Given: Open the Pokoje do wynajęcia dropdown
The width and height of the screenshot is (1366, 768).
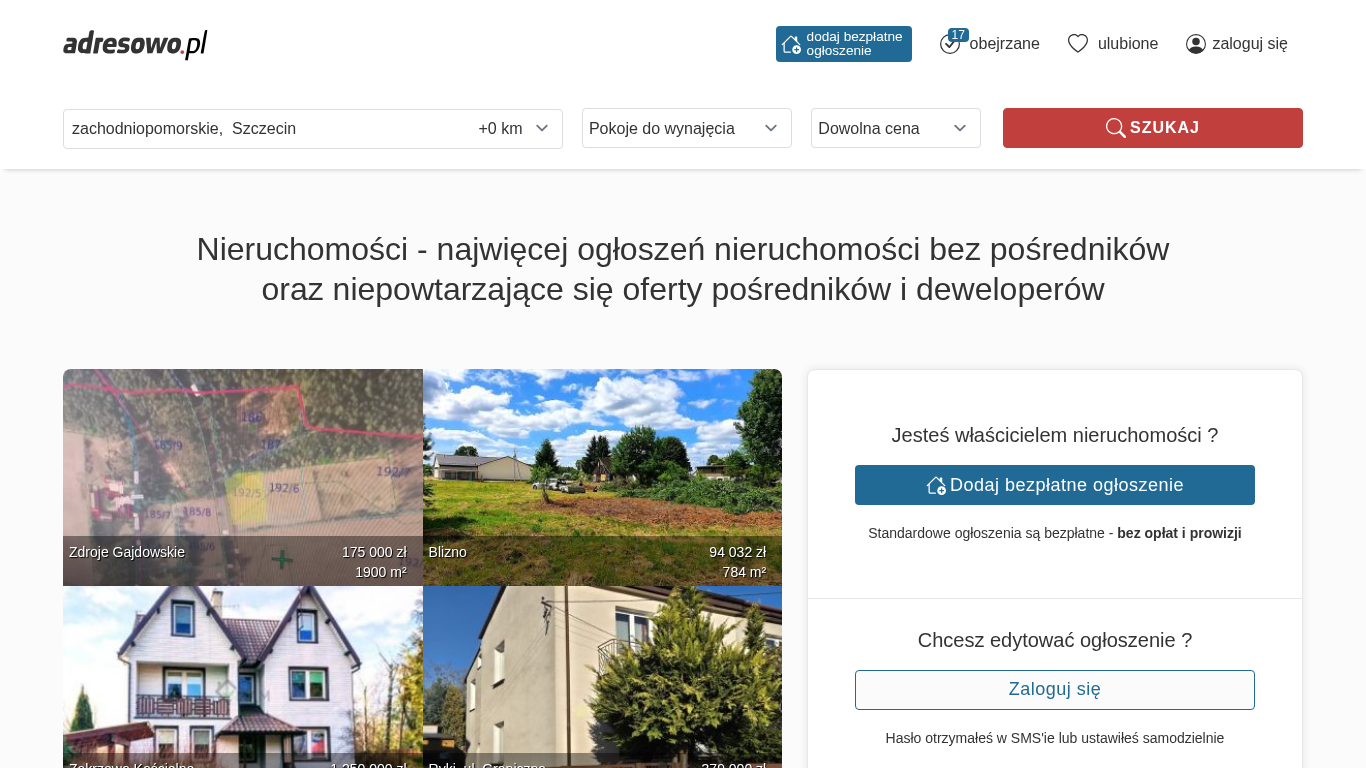Looking at the screenshot, I should click(x=686, y=128).
